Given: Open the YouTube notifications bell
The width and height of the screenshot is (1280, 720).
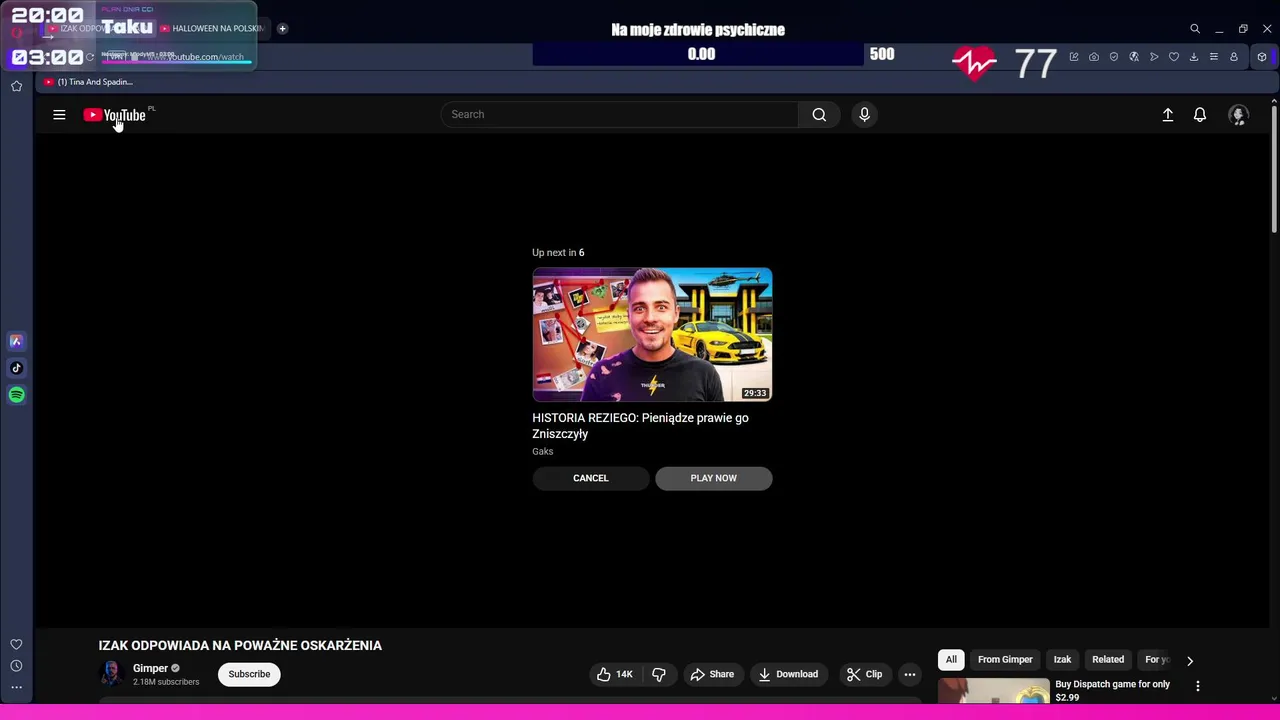Looking at the screenshot, I should click(1200, 115).
